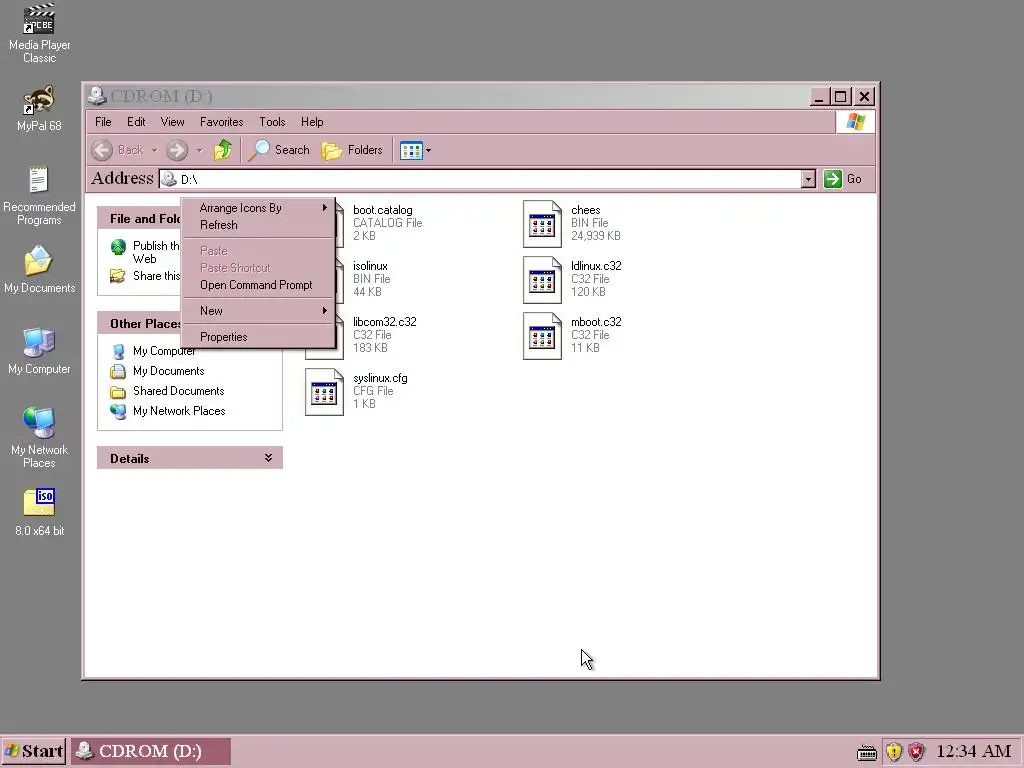Open the File menu
The height and width of the screenshot is (768, 1024).
(x=103, y=122)
